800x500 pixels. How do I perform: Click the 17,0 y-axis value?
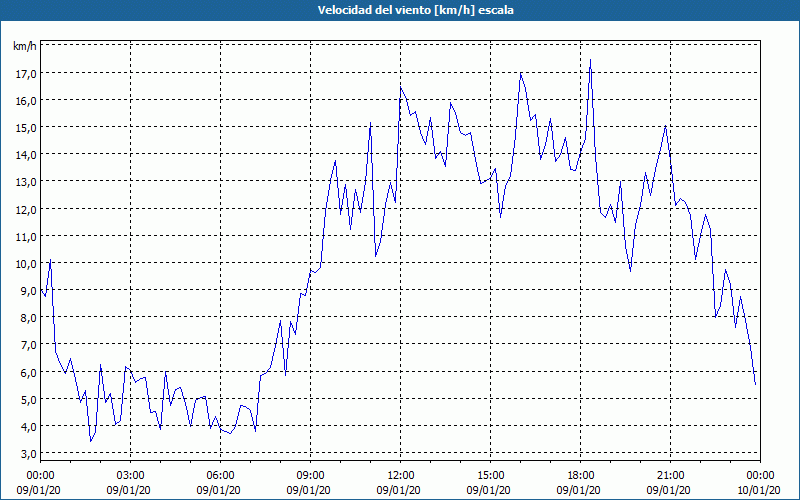tap(26, 74)
